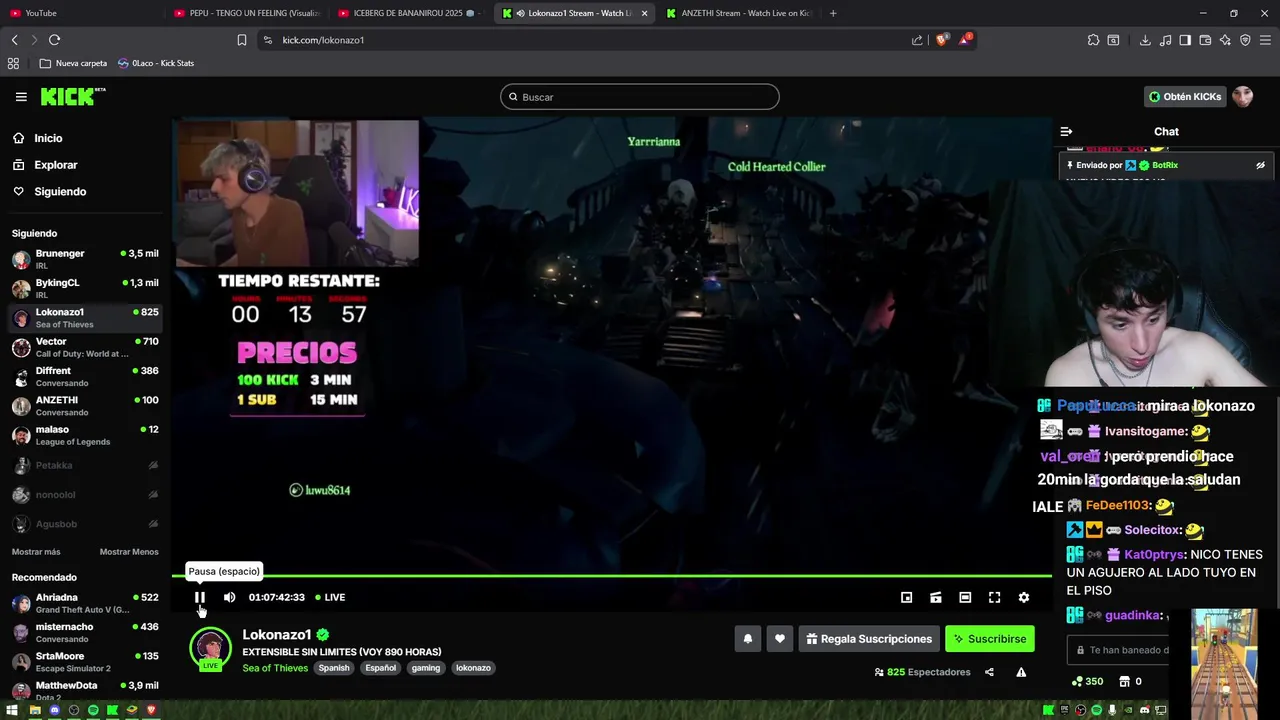Open a new browser tab
The width and height of the screenshot is (1280, 720).
(833, 13)
